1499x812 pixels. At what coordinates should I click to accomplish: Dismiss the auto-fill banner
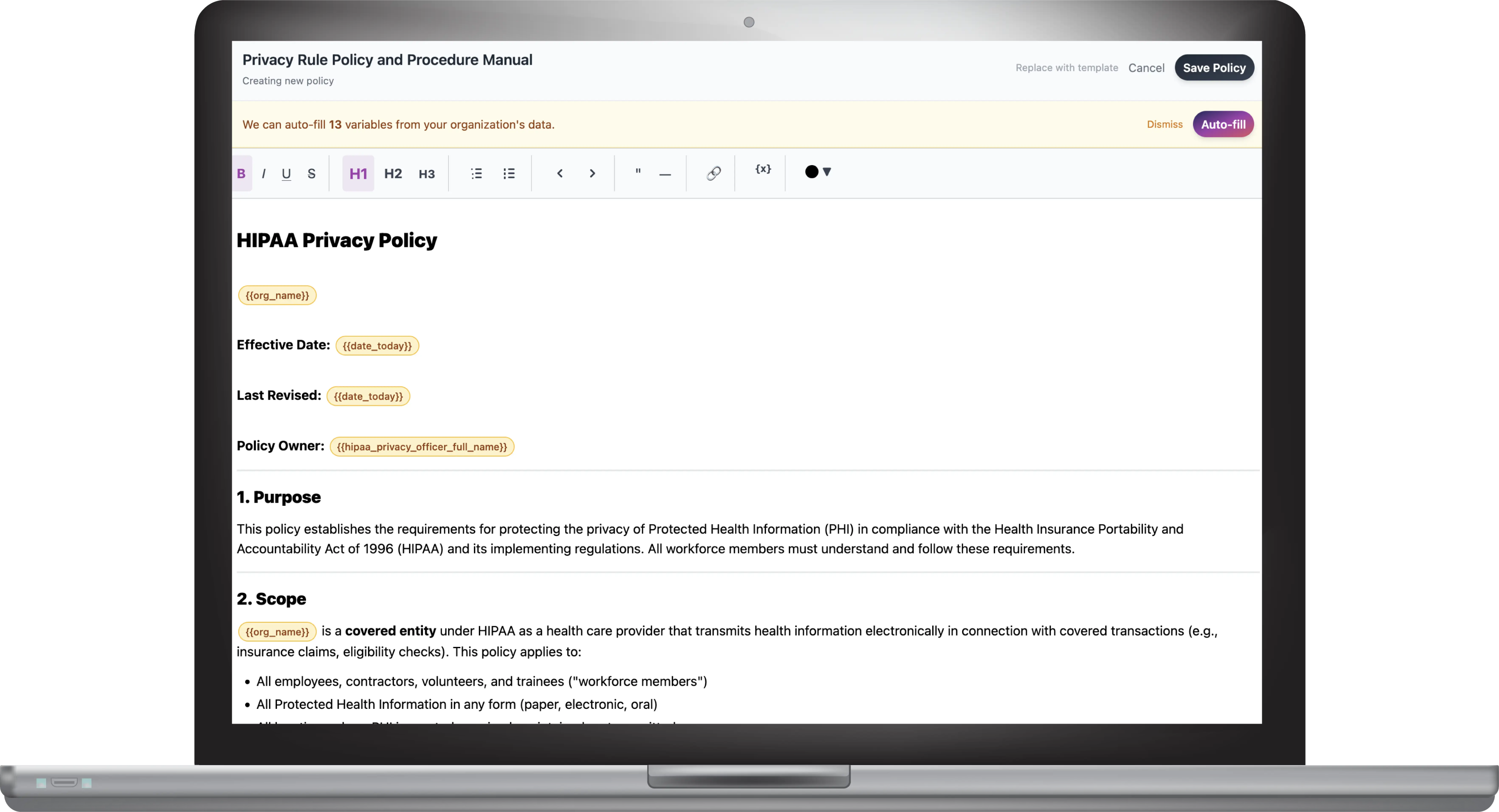[x=1164, y=125]
